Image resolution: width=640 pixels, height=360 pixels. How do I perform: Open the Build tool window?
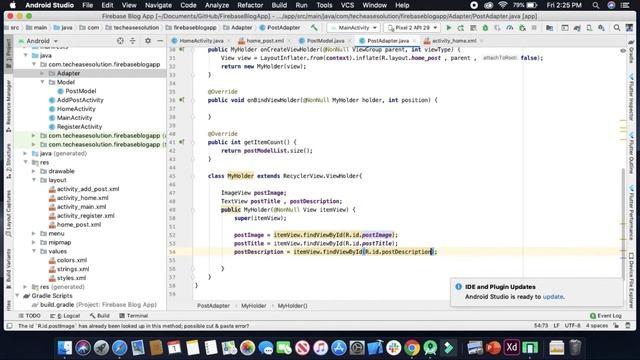[x=100, y=316]
